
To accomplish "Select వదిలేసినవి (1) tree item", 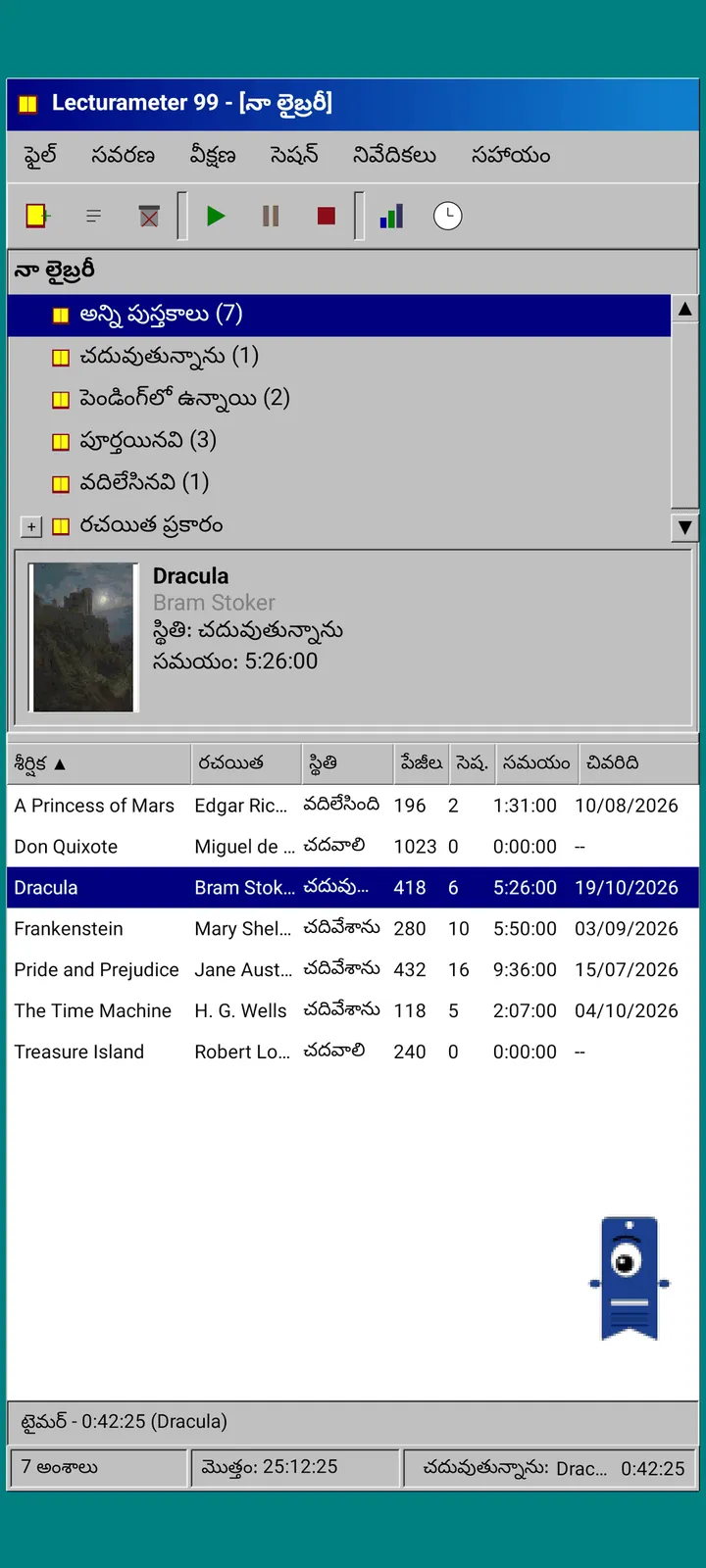I will tap(339, 483).
